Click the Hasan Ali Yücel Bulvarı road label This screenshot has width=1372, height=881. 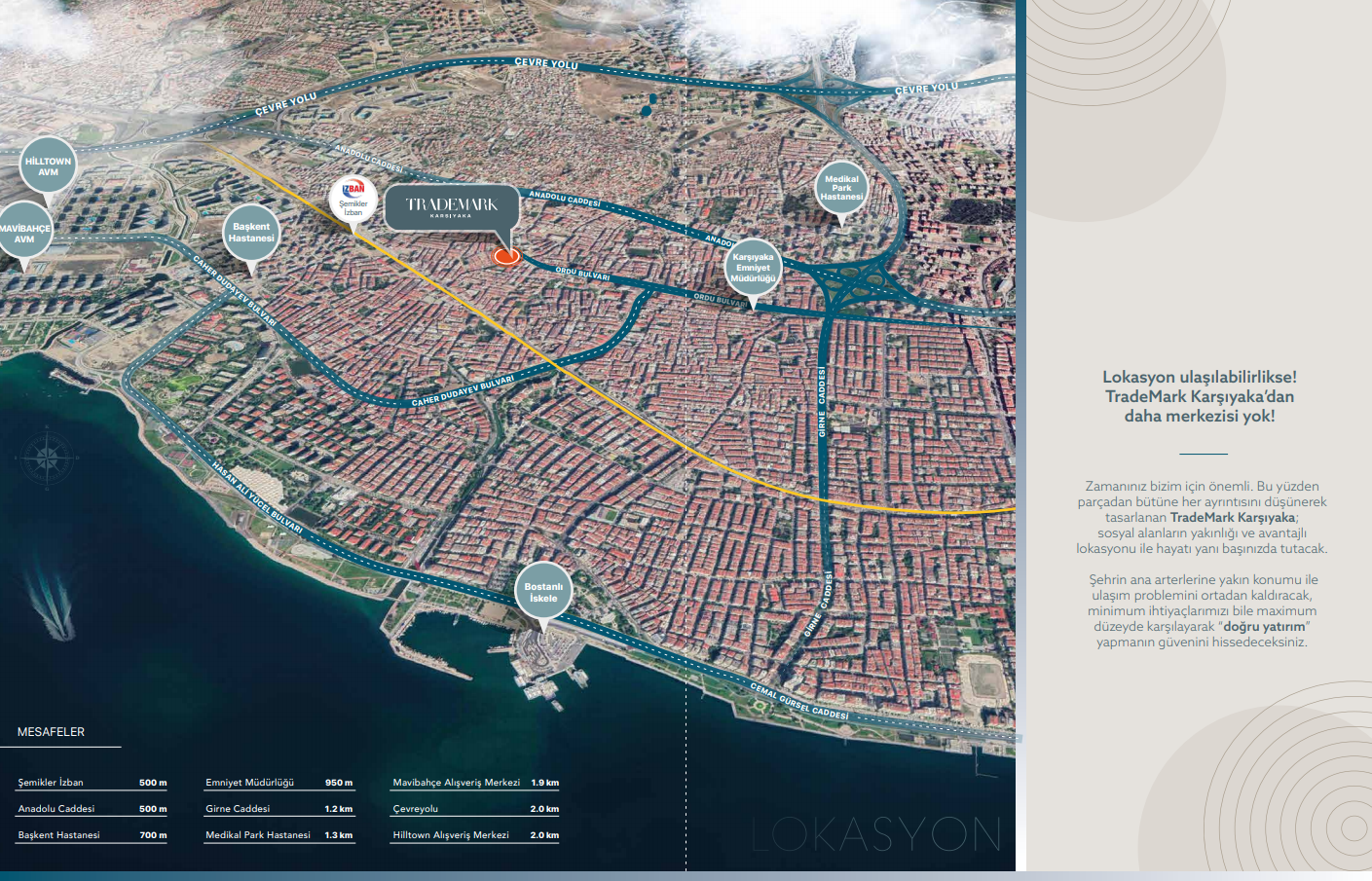257,498
